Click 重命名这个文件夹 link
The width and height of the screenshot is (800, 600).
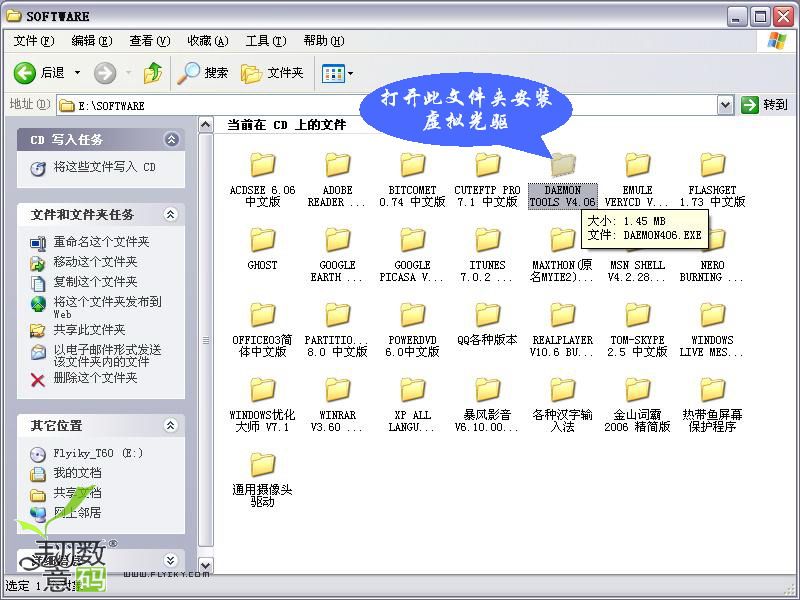pyautogui.click(x=102, y=242)
